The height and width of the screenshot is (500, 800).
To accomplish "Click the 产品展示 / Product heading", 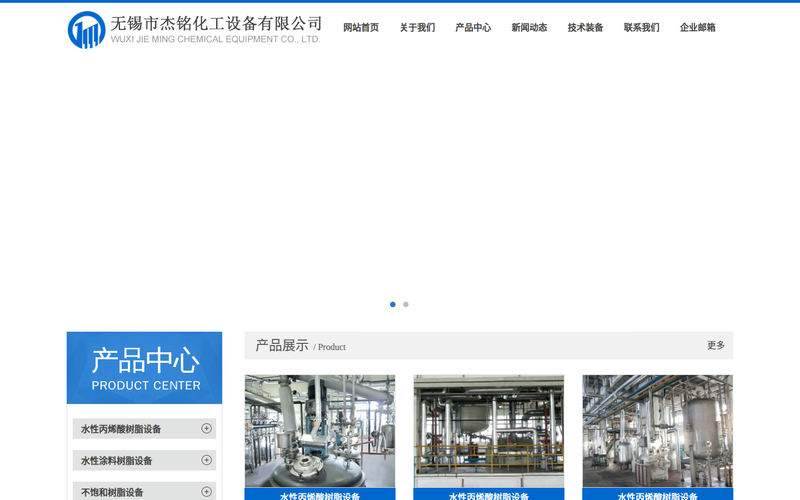I will pyautogui.click(x=301, y=346).
